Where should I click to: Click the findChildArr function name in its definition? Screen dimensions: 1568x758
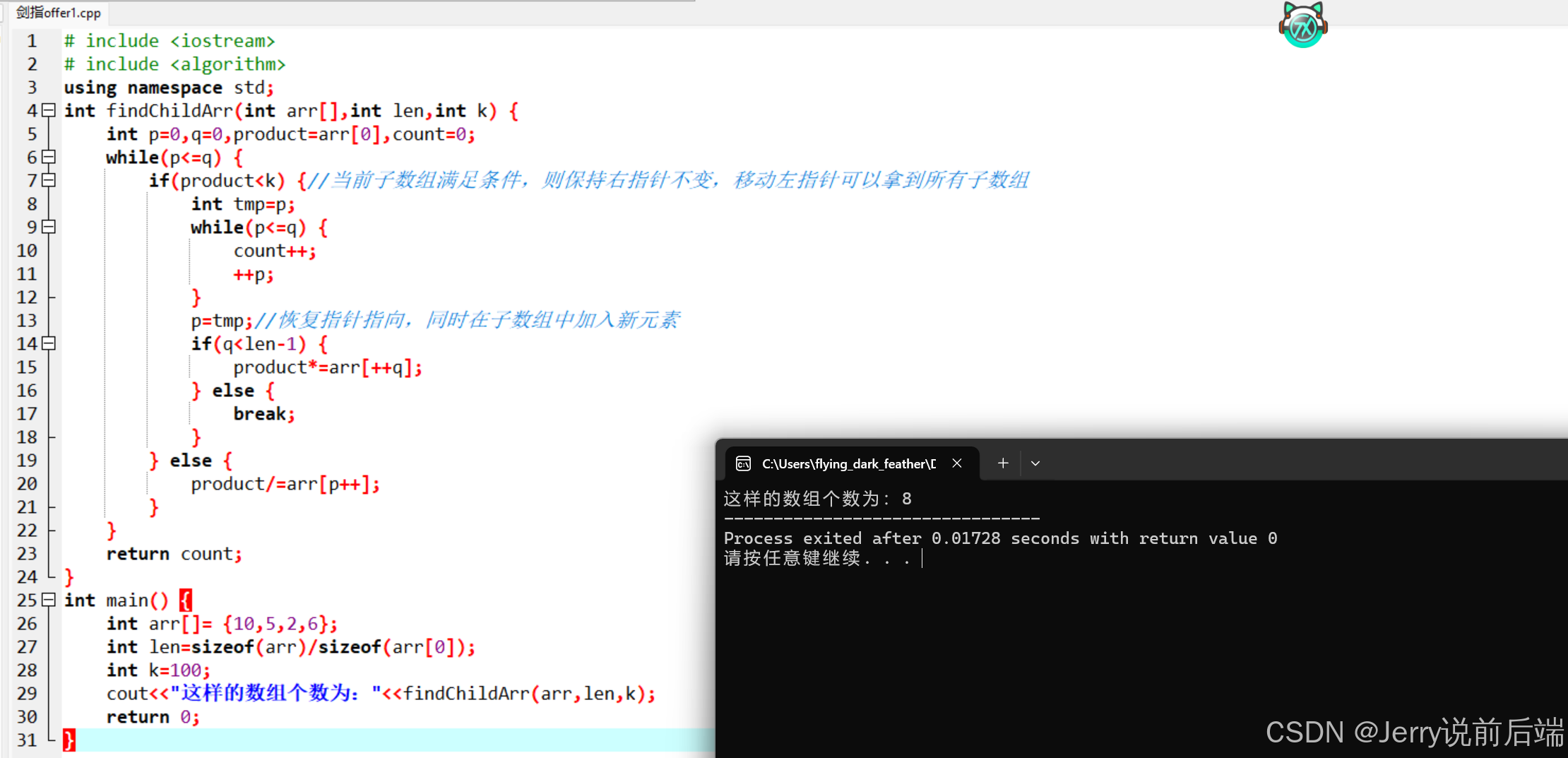click(x=170, y=111)
